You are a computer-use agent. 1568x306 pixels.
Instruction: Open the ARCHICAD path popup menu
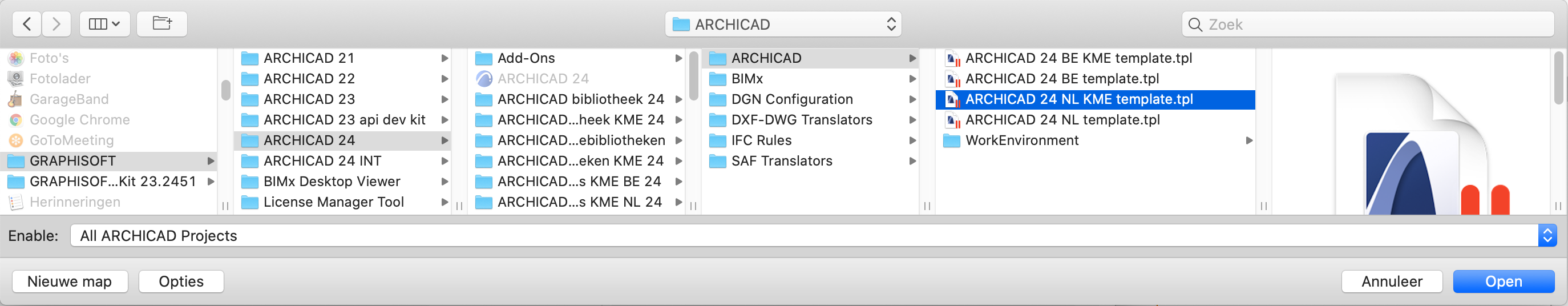pyautogui.click(x=783, y=25)
